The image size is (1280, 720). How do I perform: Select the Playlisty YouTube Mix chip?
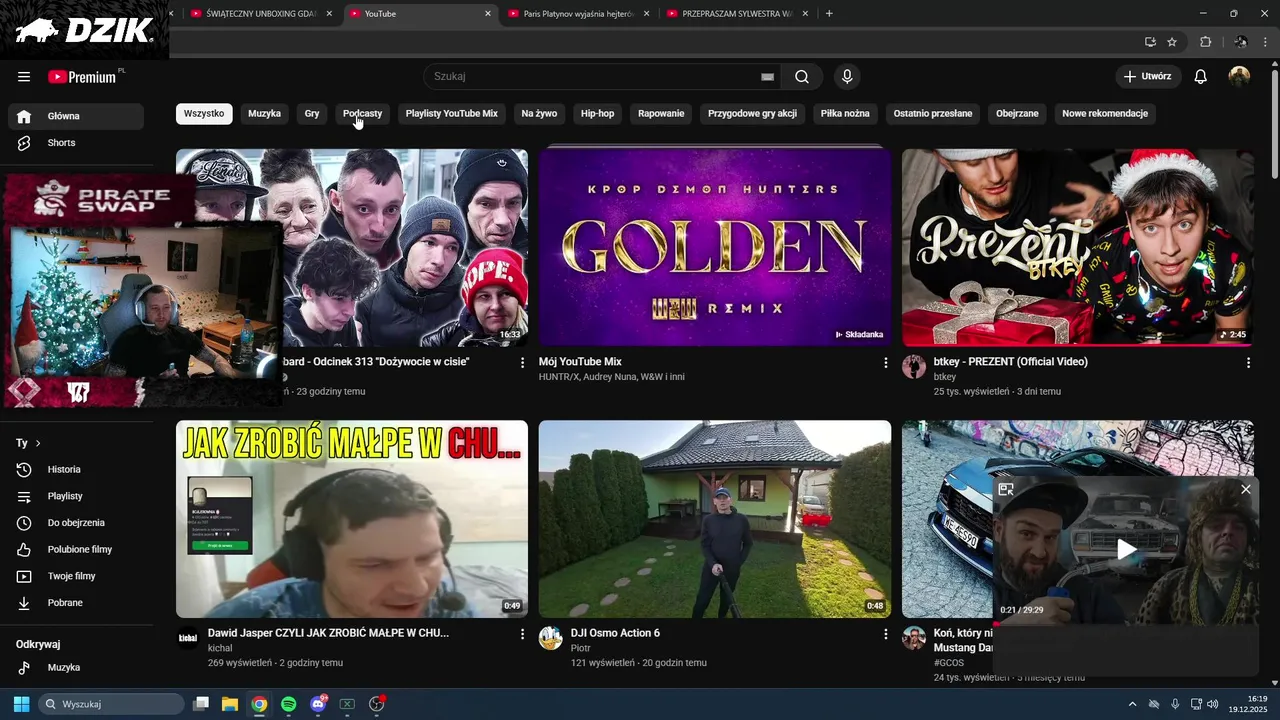[x=451, y=114]
